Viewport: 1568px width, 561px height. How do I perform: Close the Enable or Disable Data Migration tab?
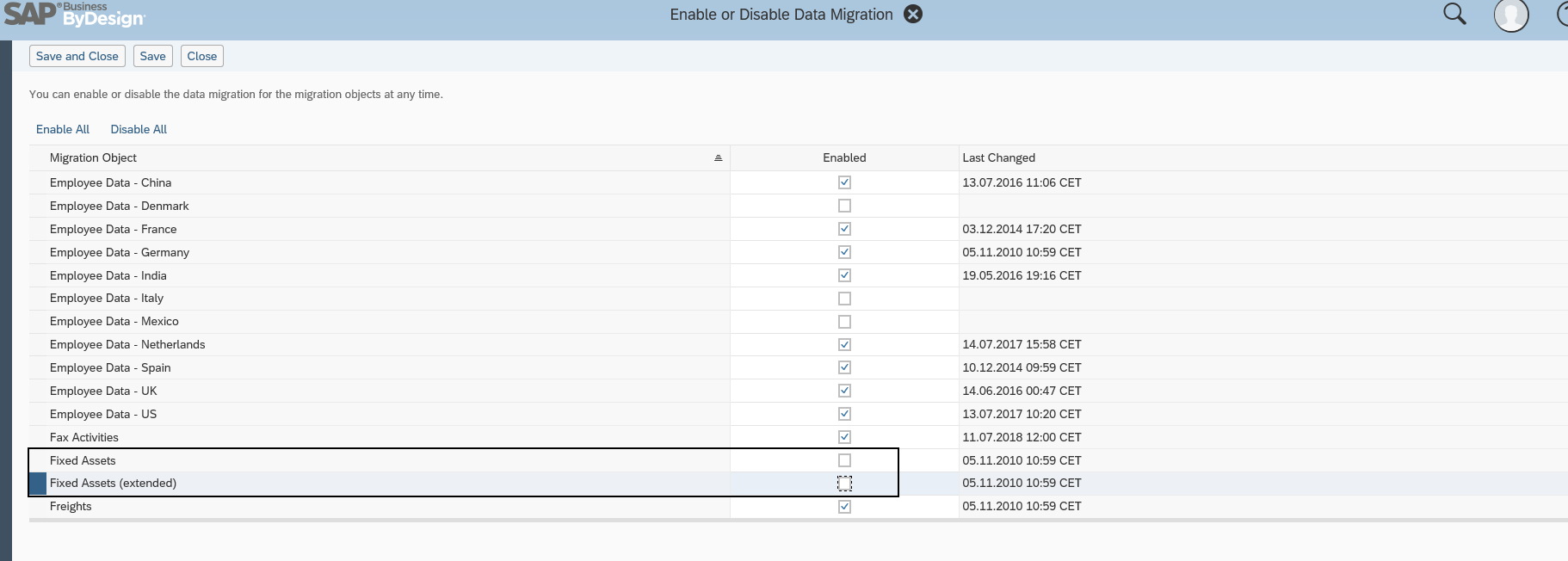(913, 14)
